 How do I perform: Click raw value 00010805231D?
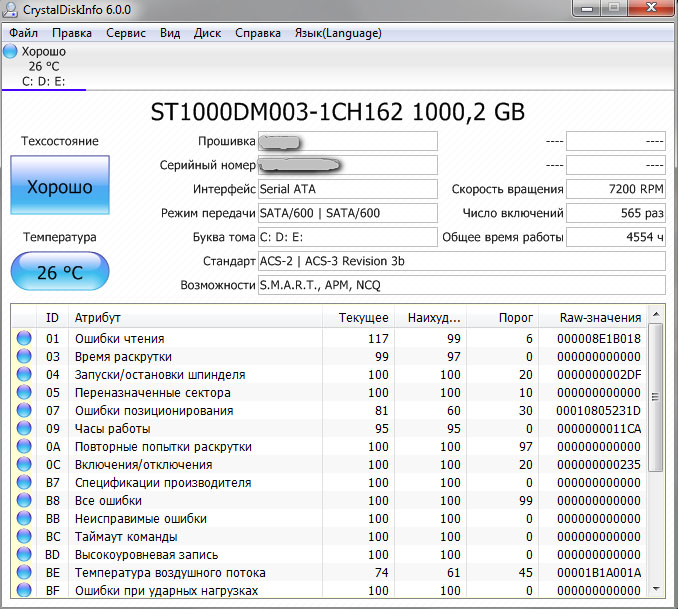598,410
